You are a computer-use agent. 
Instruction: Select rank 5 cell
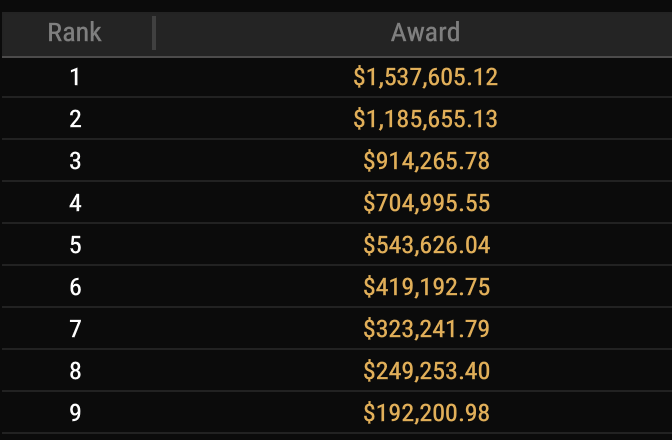75,245
